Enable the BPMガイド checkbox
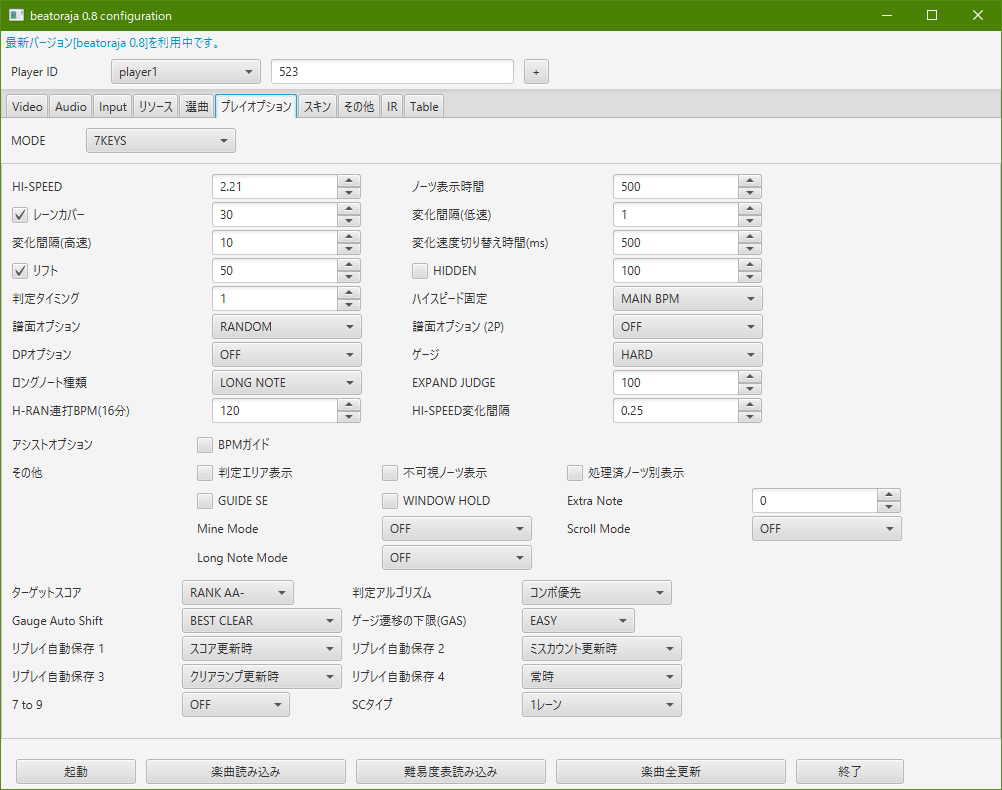Viewport: 1002px width, 790px height. tap(205, 445)
